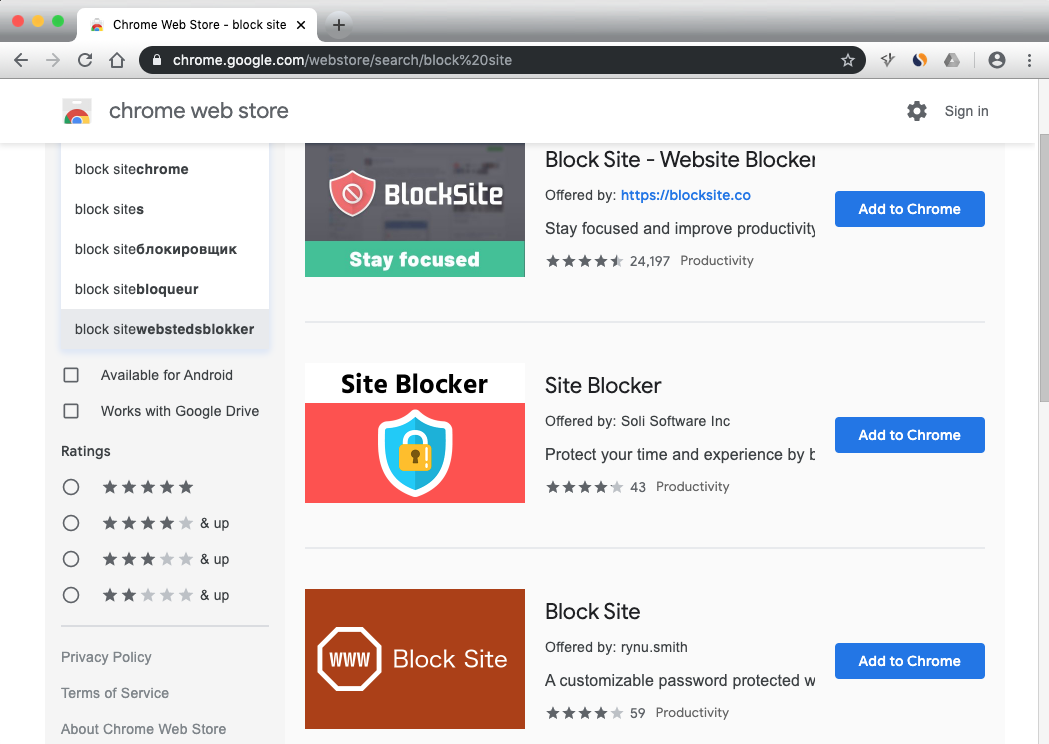Open the https://blocksite.co link
This screenshot has height=744, width=1049.
pos(685,195)
